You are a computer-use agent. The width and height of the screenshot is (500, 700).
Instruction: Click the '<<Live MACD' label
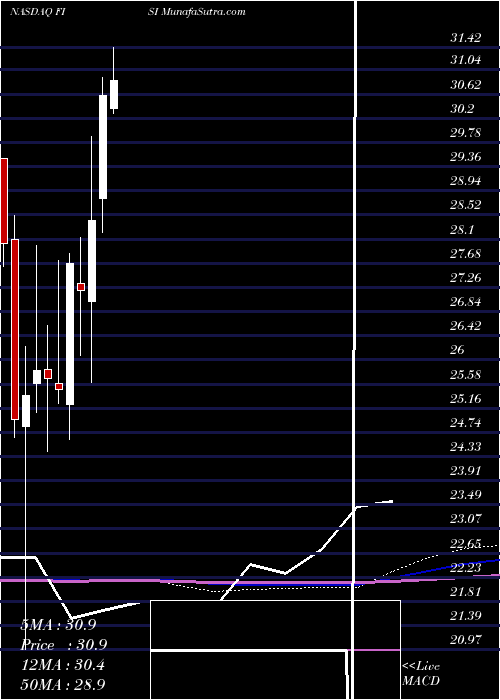[421, 673]
